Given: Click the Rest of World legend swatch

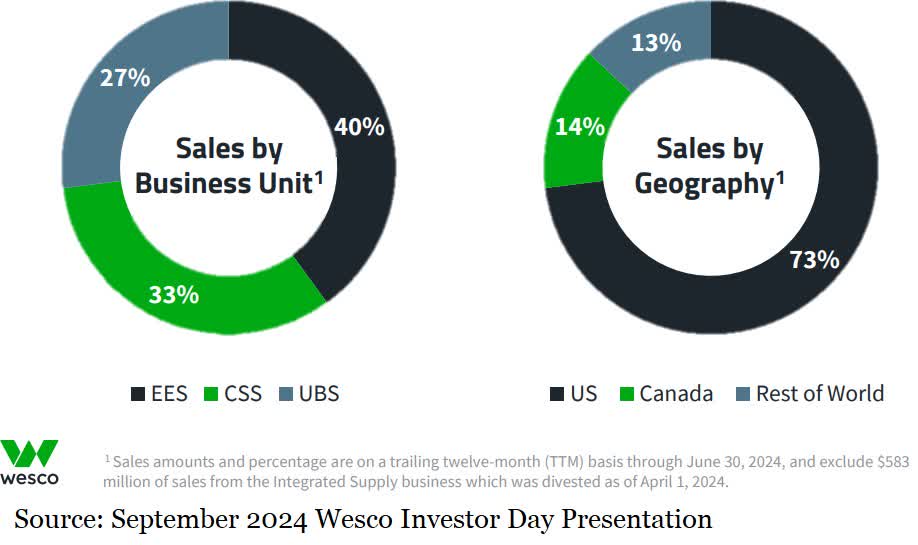Looking at the screenshot, I should point(741,394).
